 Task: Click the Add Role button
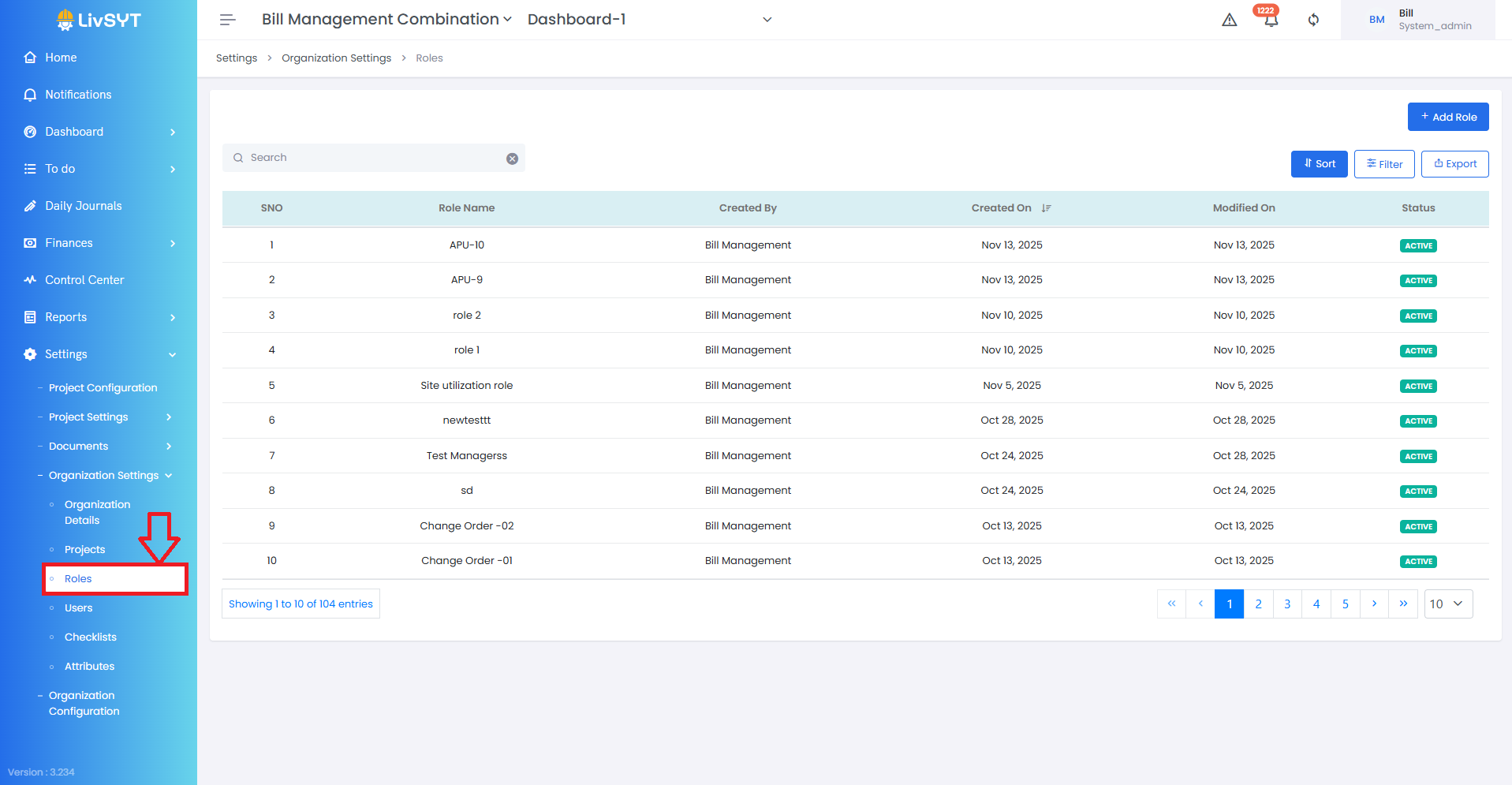(1447, 117)
